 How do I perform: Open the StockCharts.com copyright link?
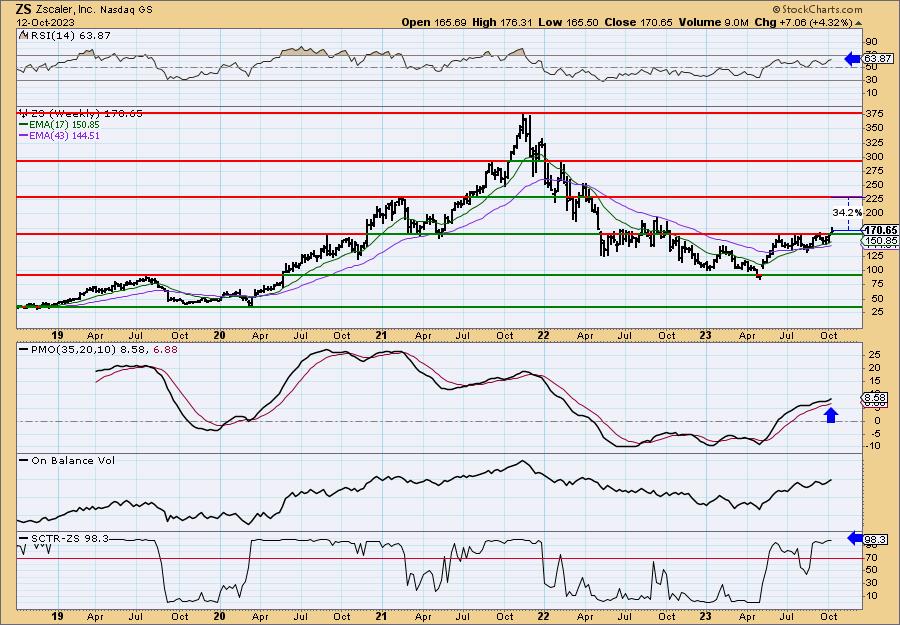coord(817,9)
